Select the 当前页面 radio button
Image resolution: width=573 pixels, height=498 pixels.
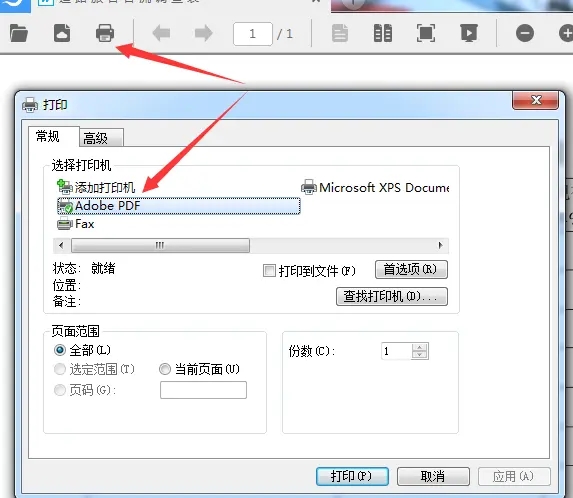(x=165, y=369)
